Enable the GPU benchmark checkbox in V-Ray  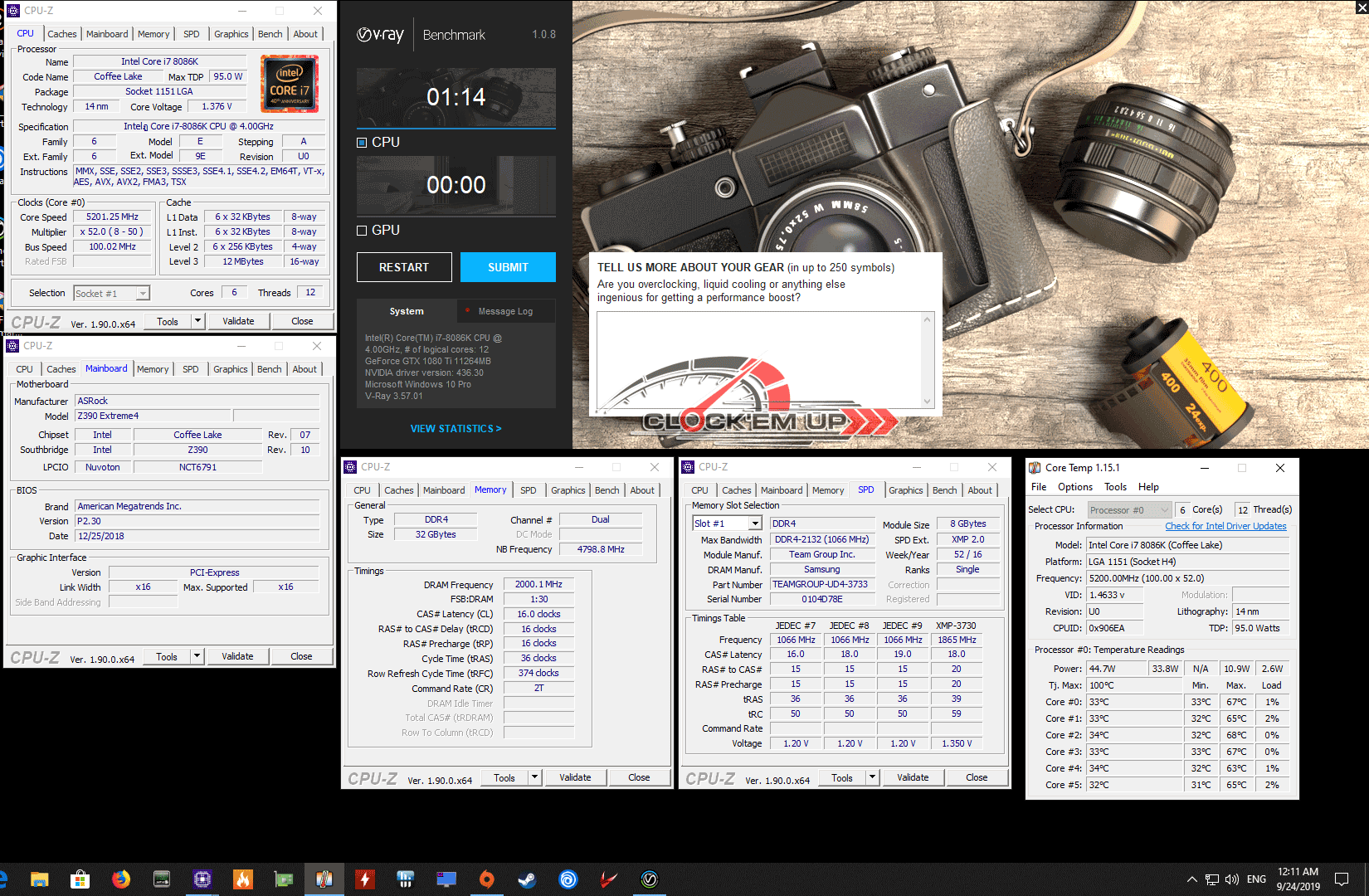[x=362, y=231]
